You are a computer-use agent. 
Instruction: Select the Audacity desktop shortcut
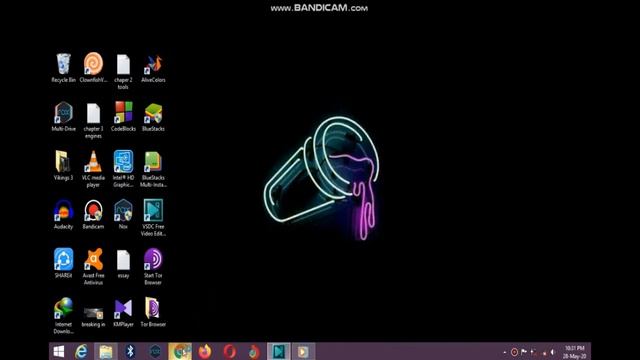63,214
